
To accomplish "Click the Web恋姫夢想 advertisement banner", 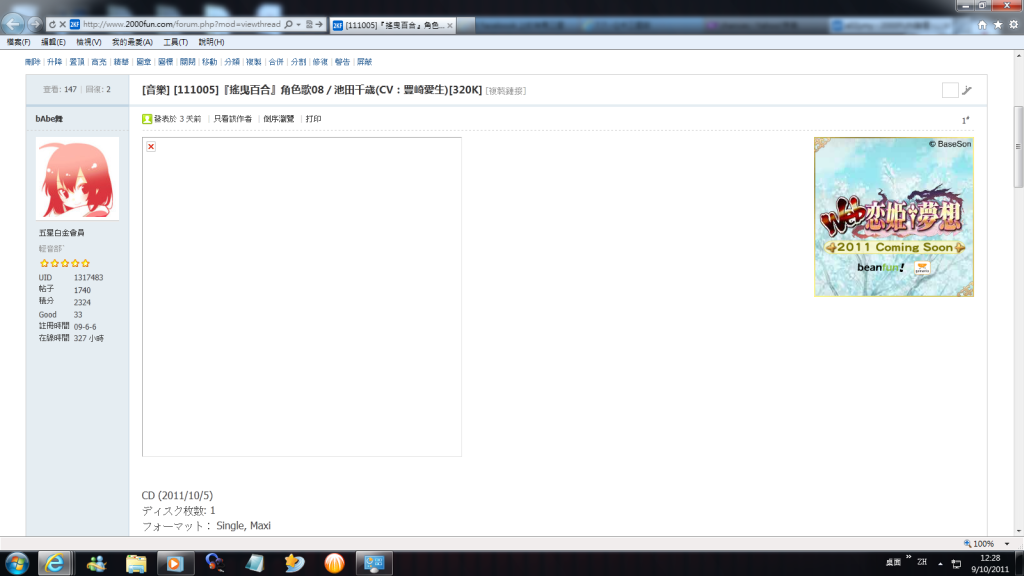I will click(x=893, y=217).
